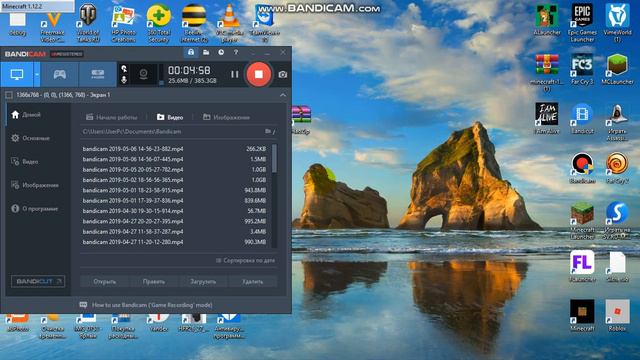Viewport: 640px width, 360px height.
Task: Toggle webcam overlay icon
Action: coord(143,74)
